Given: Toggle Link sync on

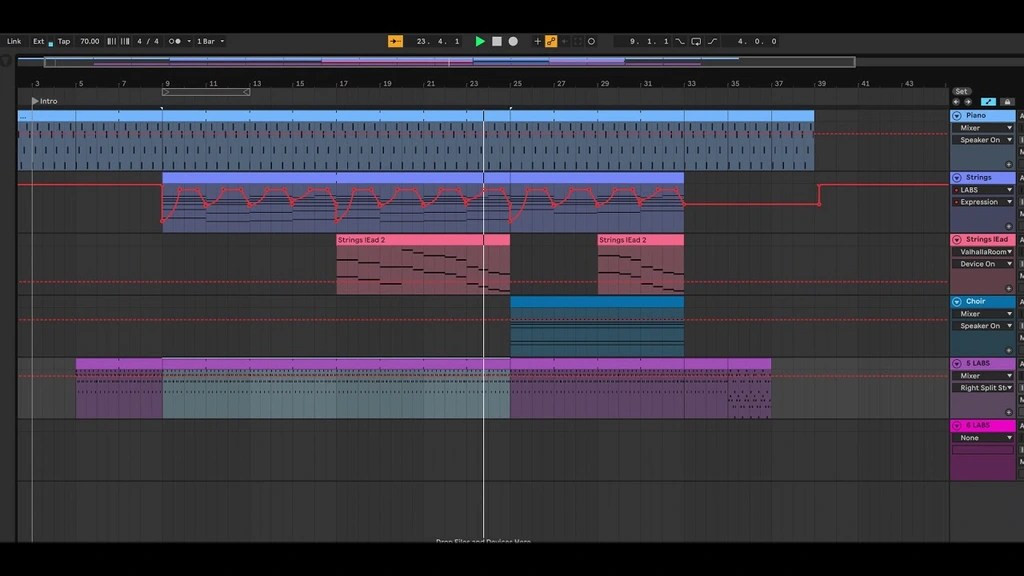Looking at the screenshot, I should pyautogui.click(x=14, y=41).
